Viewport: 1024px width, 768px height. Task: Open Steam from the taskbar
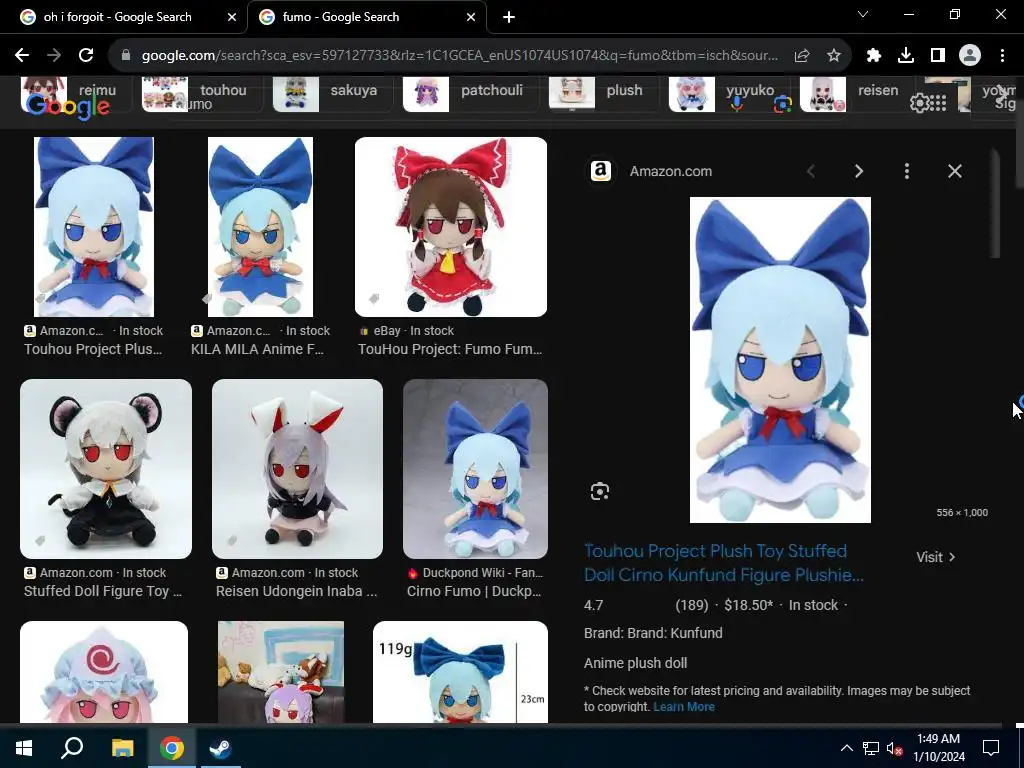pyautogui.click(x=221, y=748)
